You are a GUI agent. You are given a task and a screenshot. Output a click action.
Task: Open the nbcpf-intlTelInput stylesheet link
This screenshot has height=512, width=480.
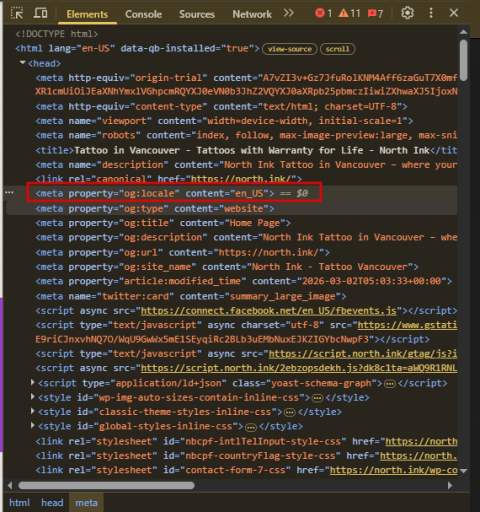coord(421,441)
